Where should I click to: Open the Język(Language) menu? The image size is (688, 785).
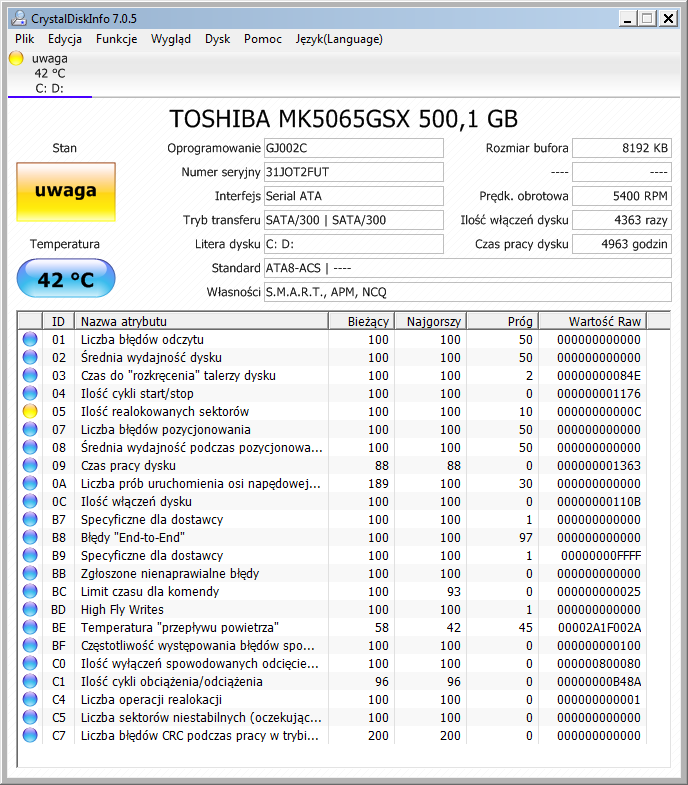pos(339,39)
